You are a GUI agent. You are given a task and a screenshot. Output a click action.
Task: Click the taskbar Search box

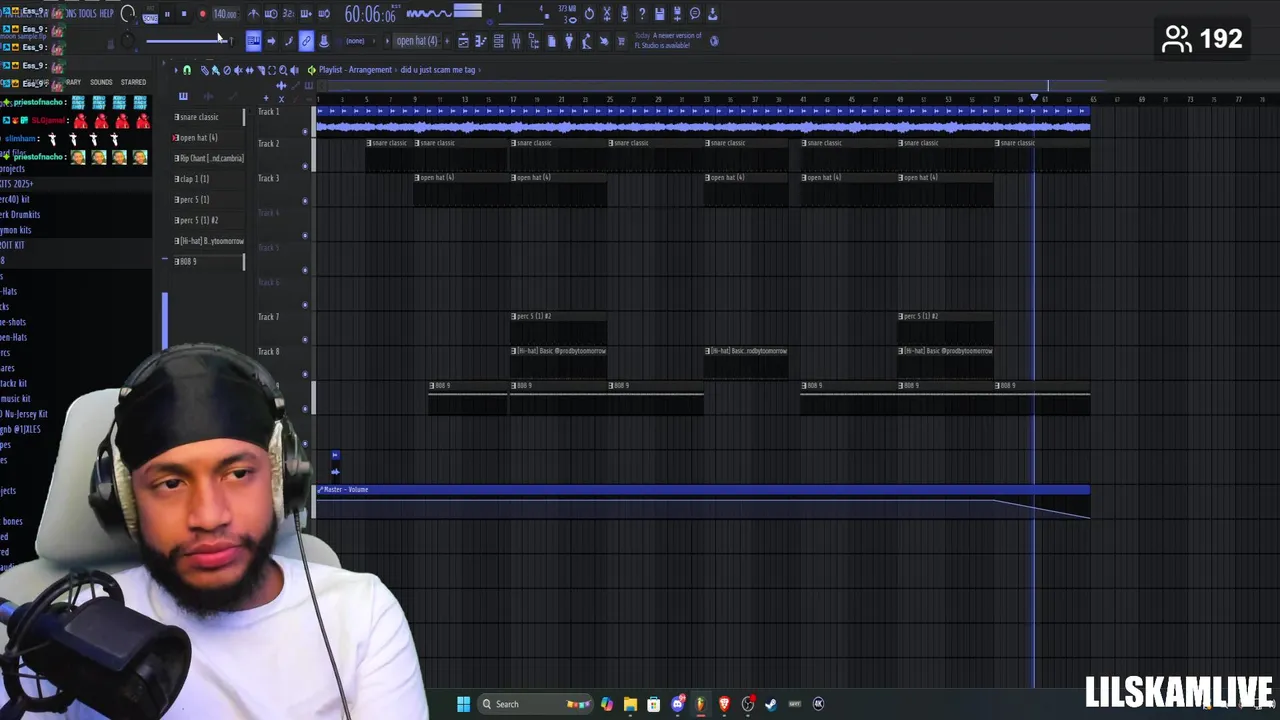pyautogui.click(x=535, y=704)
